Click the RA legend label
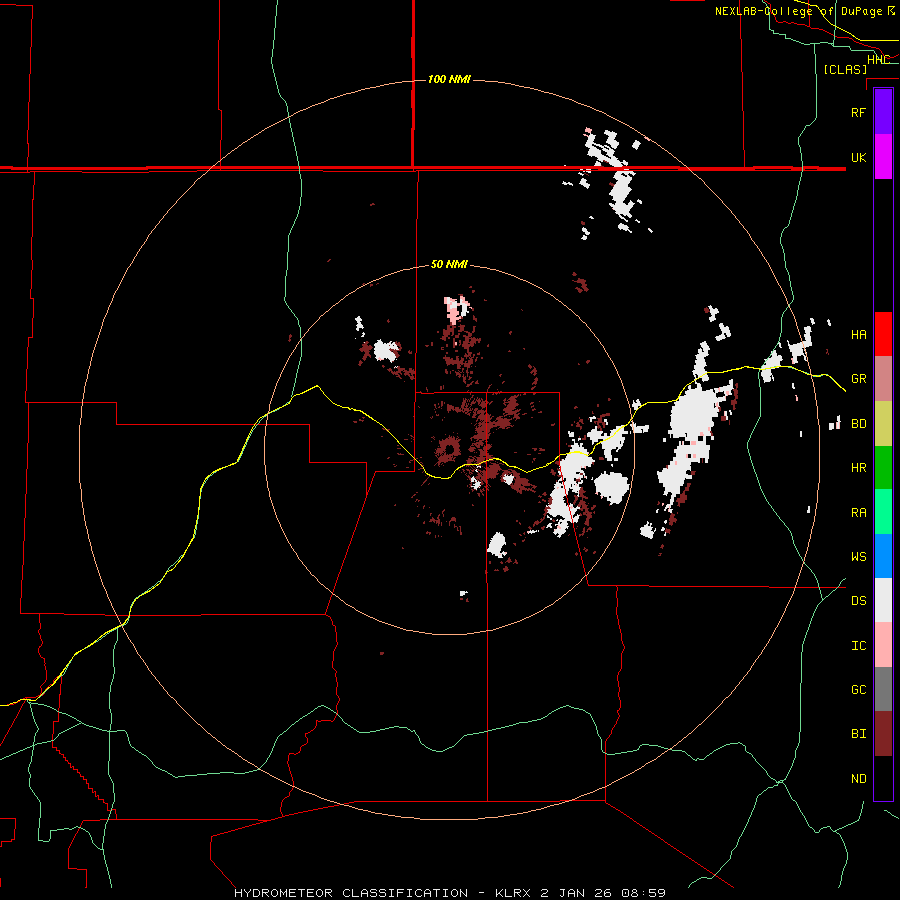Image resolution: width=900 pixels, height=900 pixels. click(858, 513)
